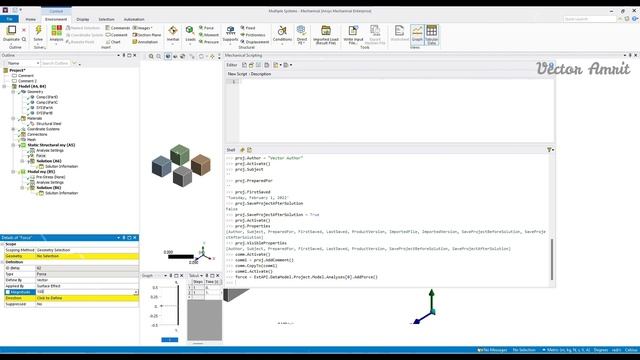Viewport: 640px width, 360px height.
Task: Click the Direct FE icon
Action: (x=302, y=31)
